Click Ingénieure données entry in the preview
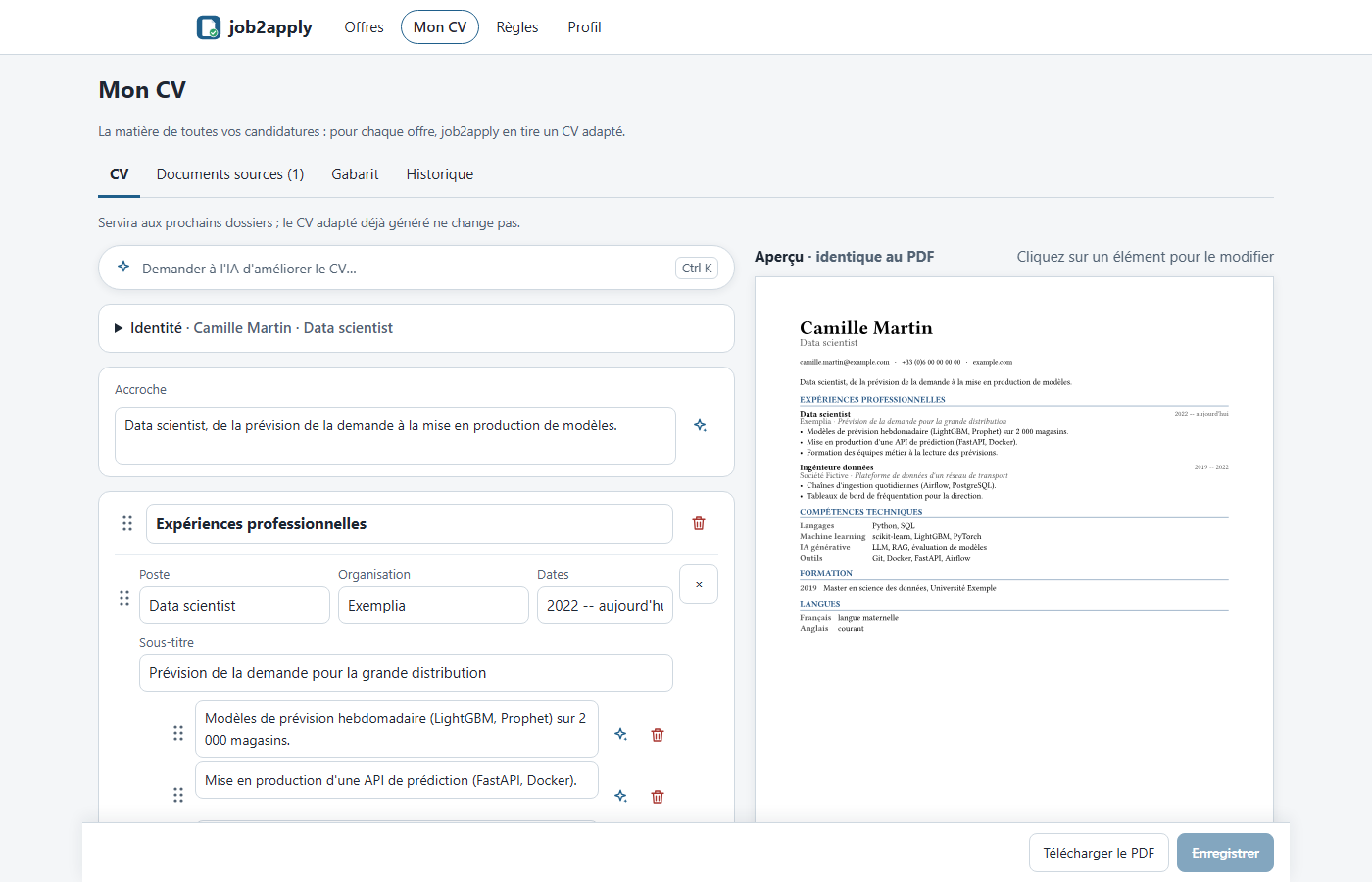1372x882 pixels. click(836, 467)
